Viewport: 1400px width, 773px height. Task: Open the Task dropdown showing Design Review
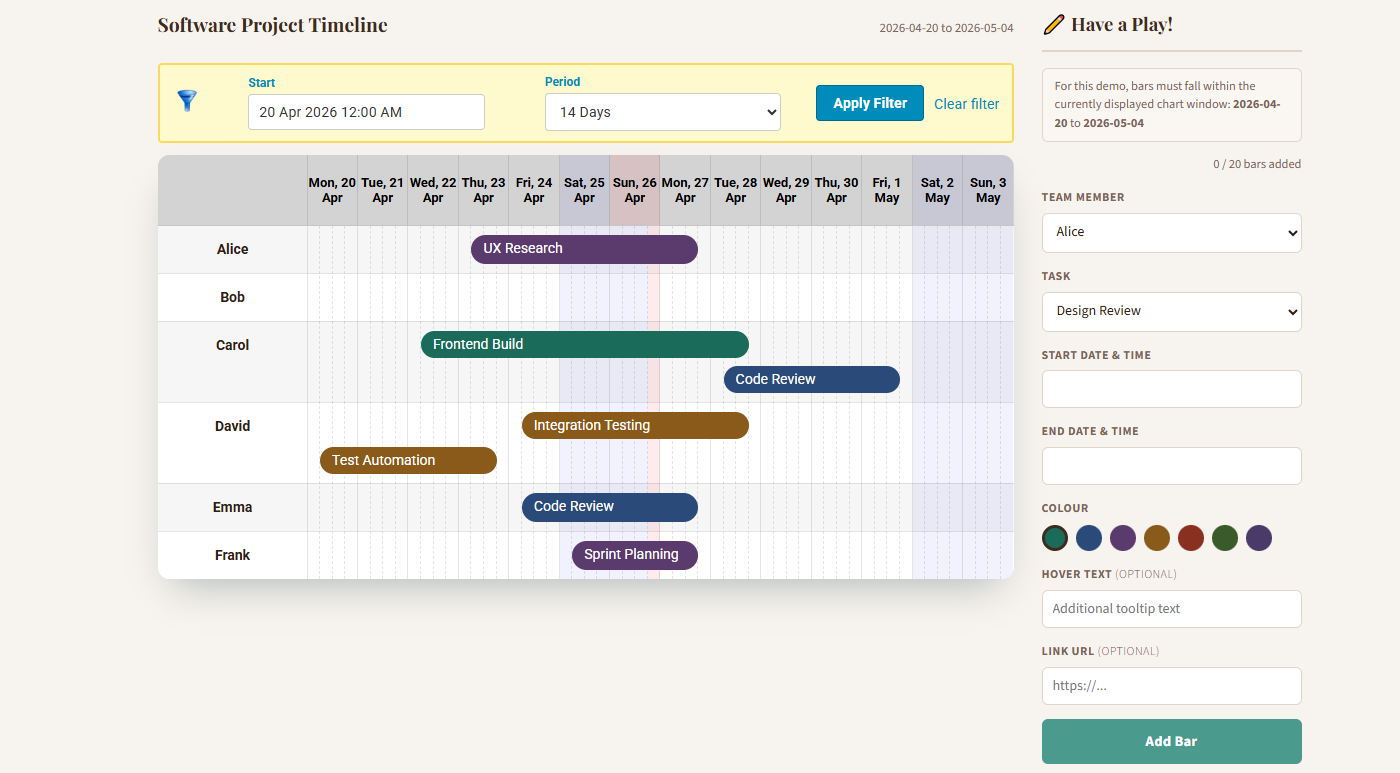1172,311
